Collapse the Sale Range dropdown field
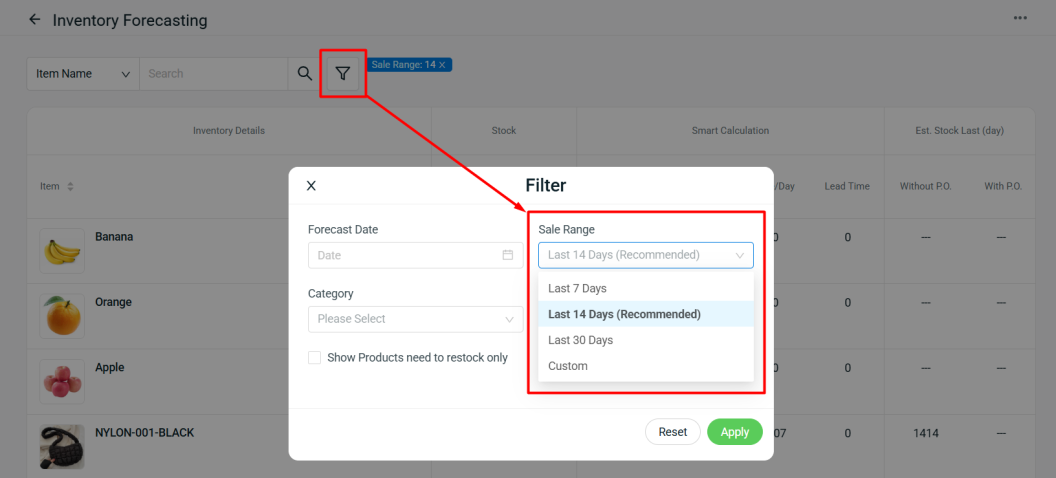 coord(645,255)
